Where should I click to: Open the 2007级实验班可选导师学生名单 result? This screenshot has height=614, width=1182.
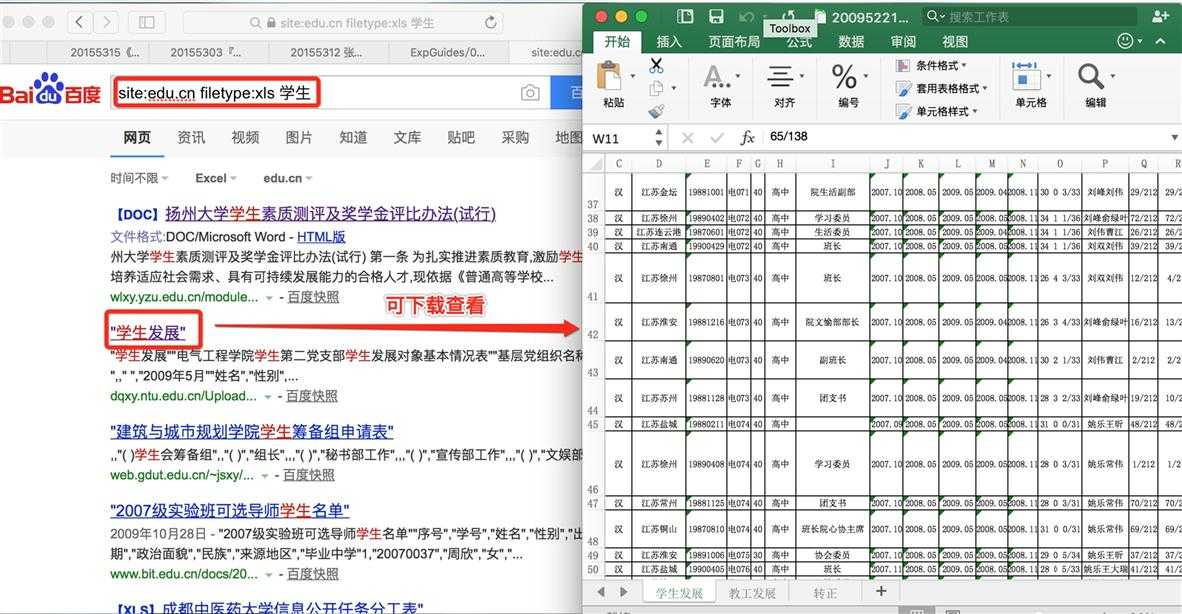tap(230, 510)
